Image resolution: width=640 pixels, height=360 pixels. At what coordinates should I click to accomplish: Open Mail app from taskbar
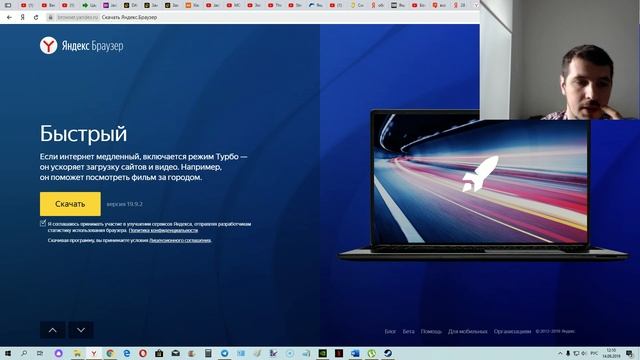click(x=176, y=353)
